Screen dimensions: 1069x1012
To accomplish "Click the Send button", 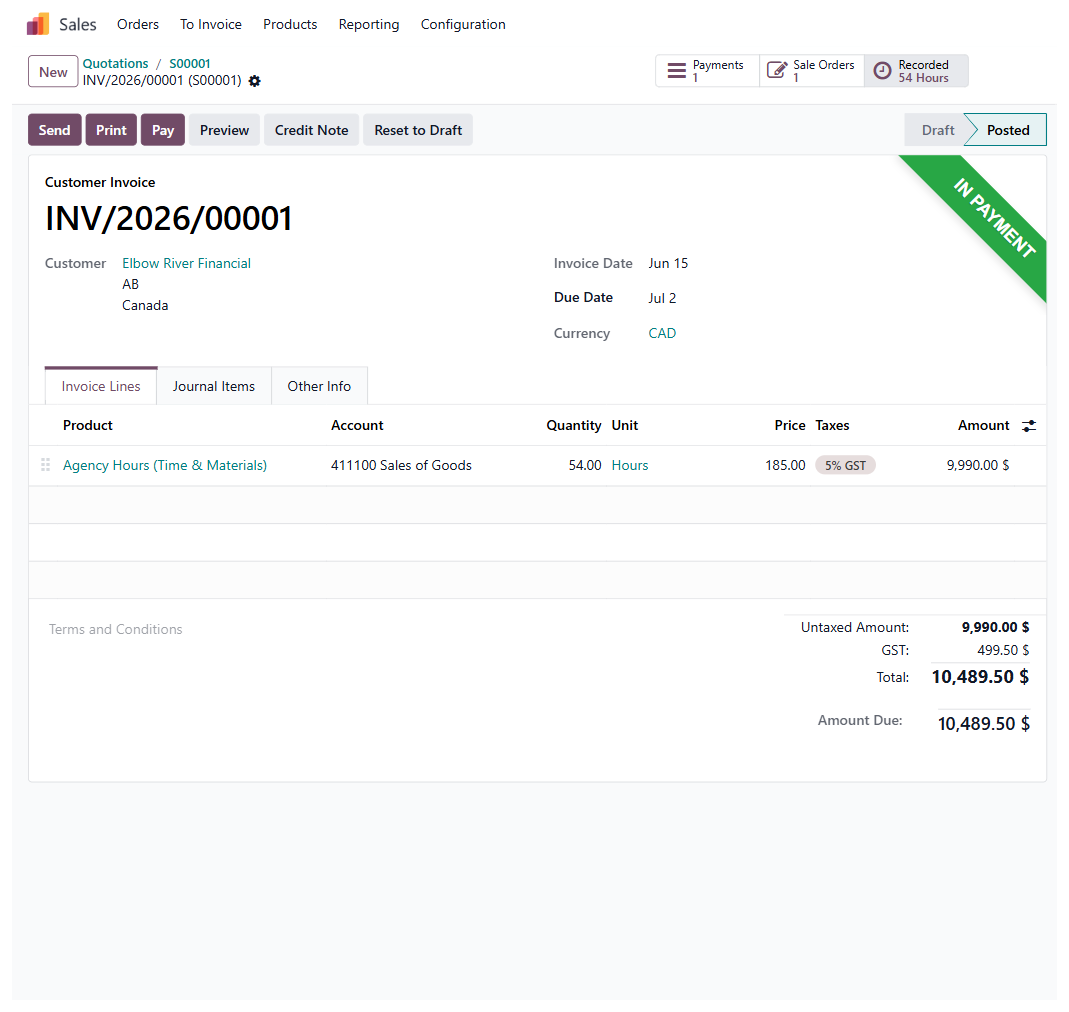I will tap(55, 130).
